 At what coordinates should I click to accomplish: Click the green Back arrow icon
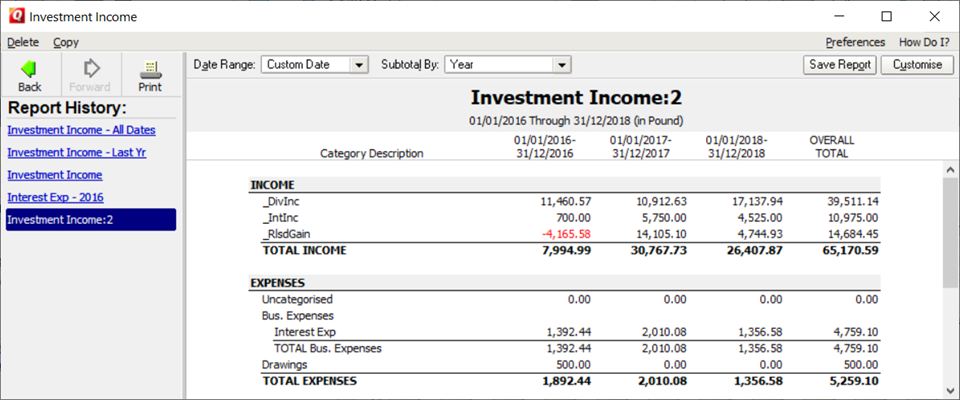(x=29, y=68)
